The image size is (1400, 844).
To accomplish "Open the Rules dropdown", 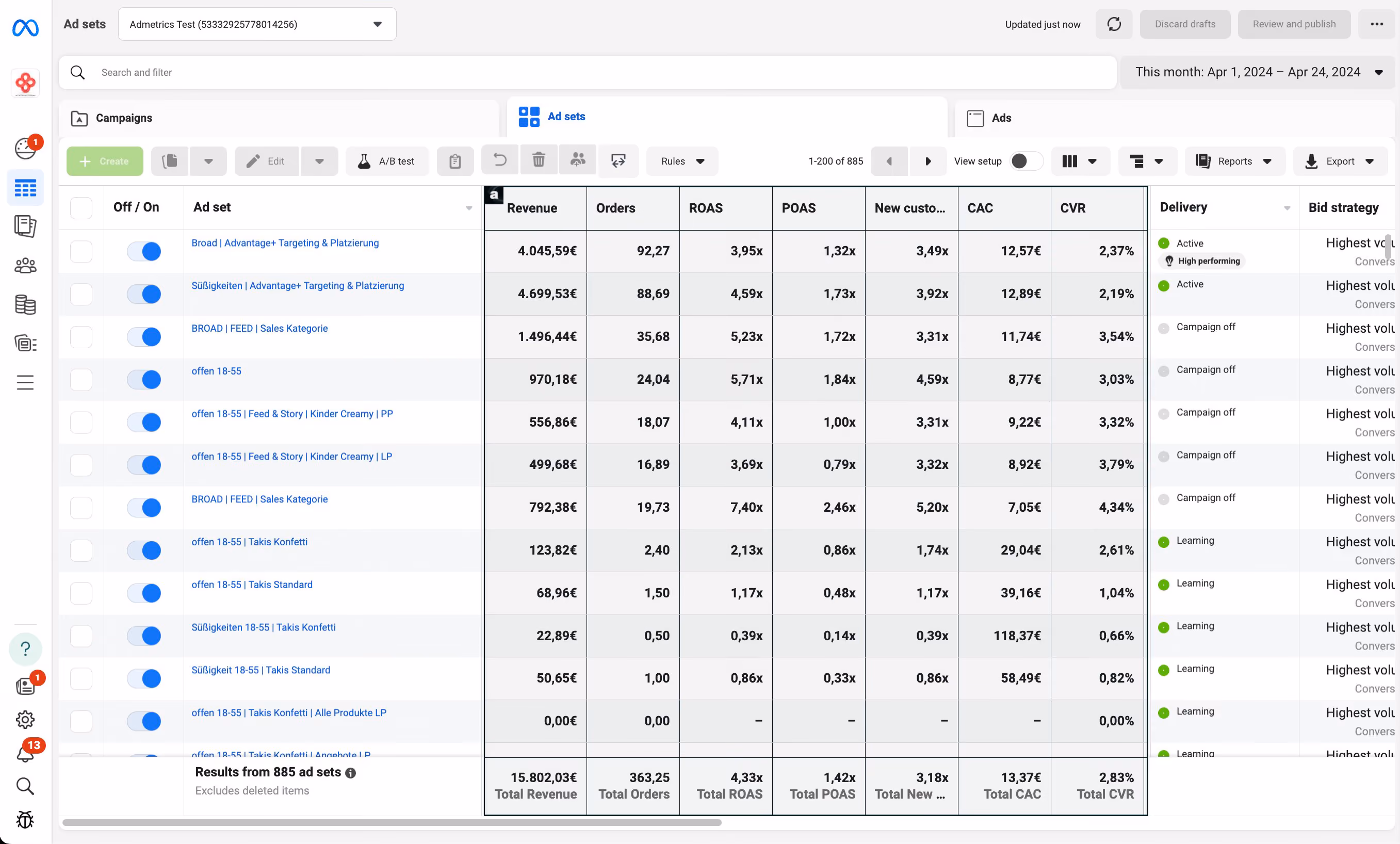I will click(x=682, y=161).
